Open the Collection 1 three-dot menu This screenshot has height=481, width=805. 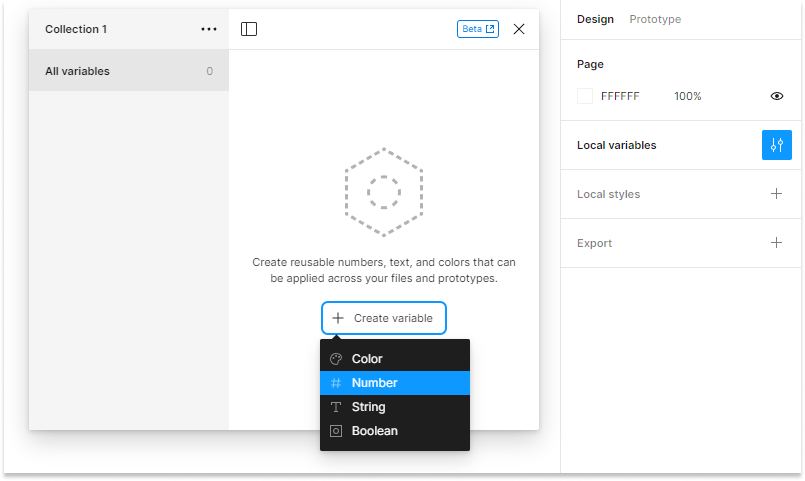coord(208,29)
